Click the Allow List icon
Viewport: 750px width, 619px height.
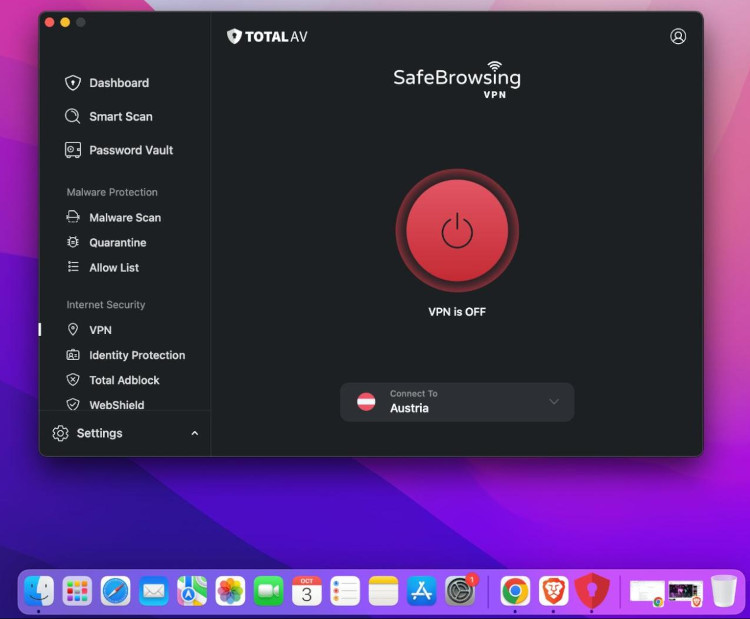[x=73, y=267]
